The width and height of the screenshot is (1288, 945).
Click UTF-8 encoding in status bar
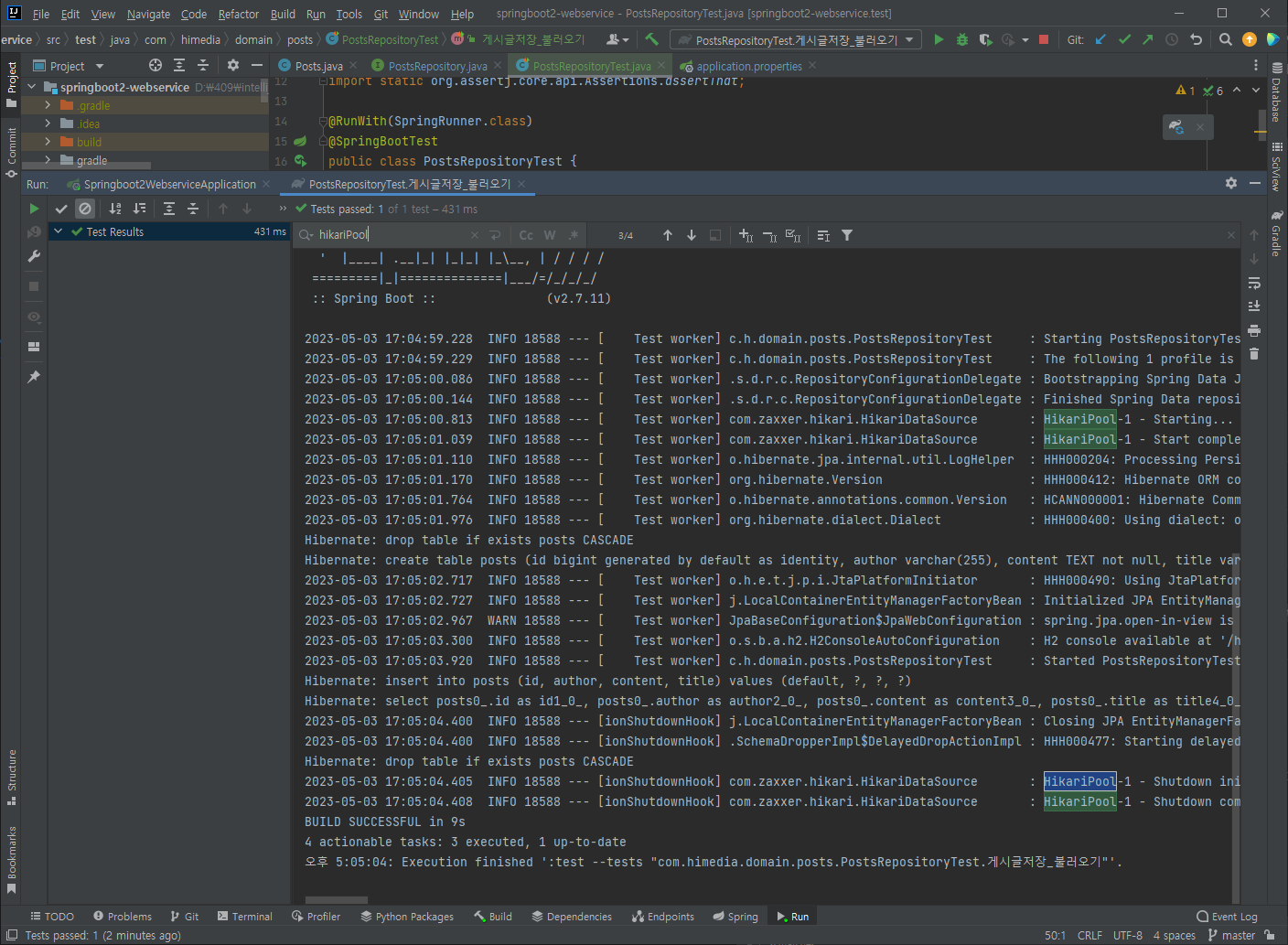[1128, 935]
